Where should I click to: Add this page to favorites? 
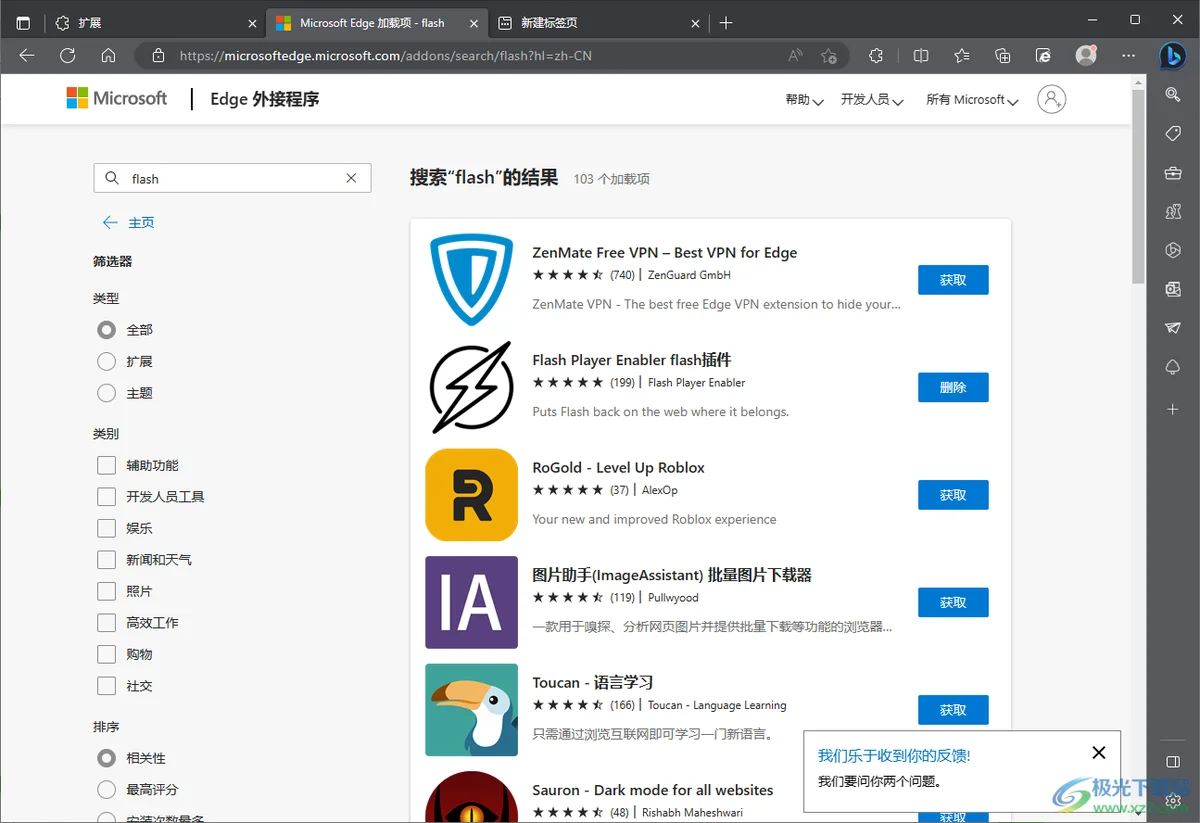coord(829,56)
